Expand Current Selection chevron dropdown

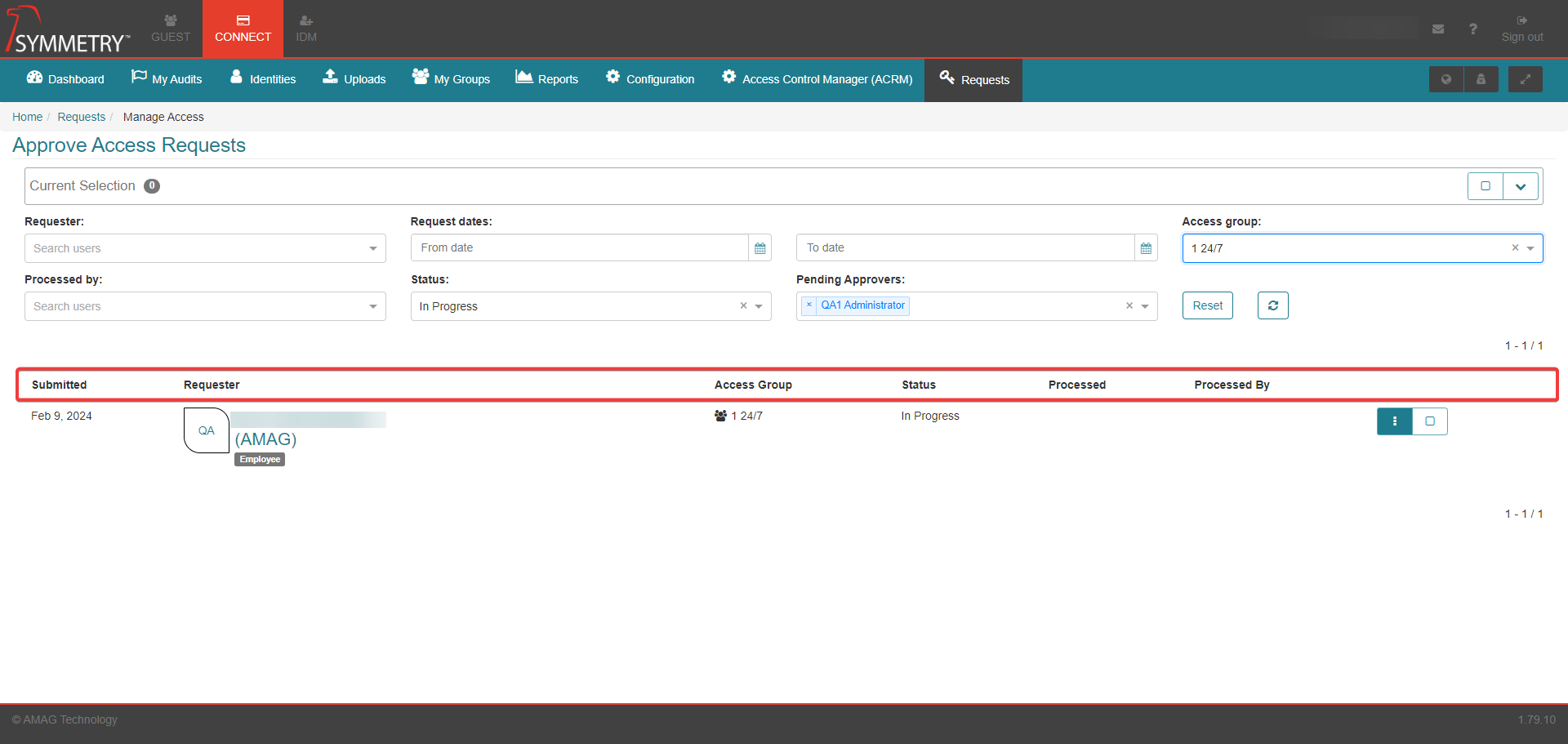[x=1521, y=186]
